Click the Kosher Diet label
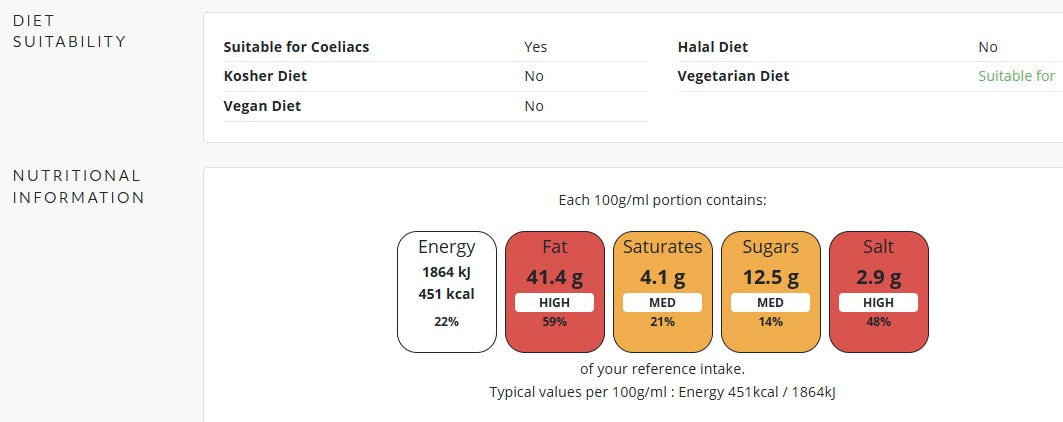Image resolution: width=1063 pixels, height=422 pixels. pyautogui.click(x=265, y=76)
